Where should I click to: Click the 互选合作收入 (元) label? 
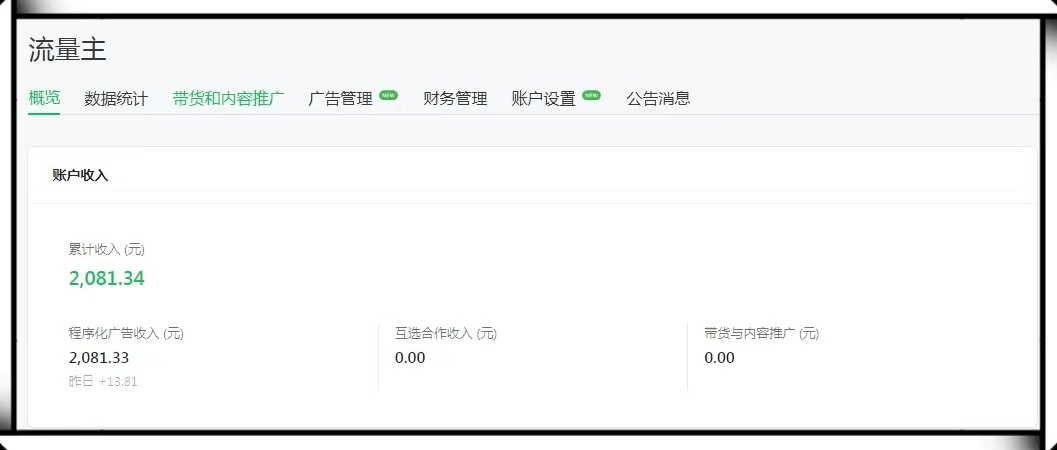446,333
